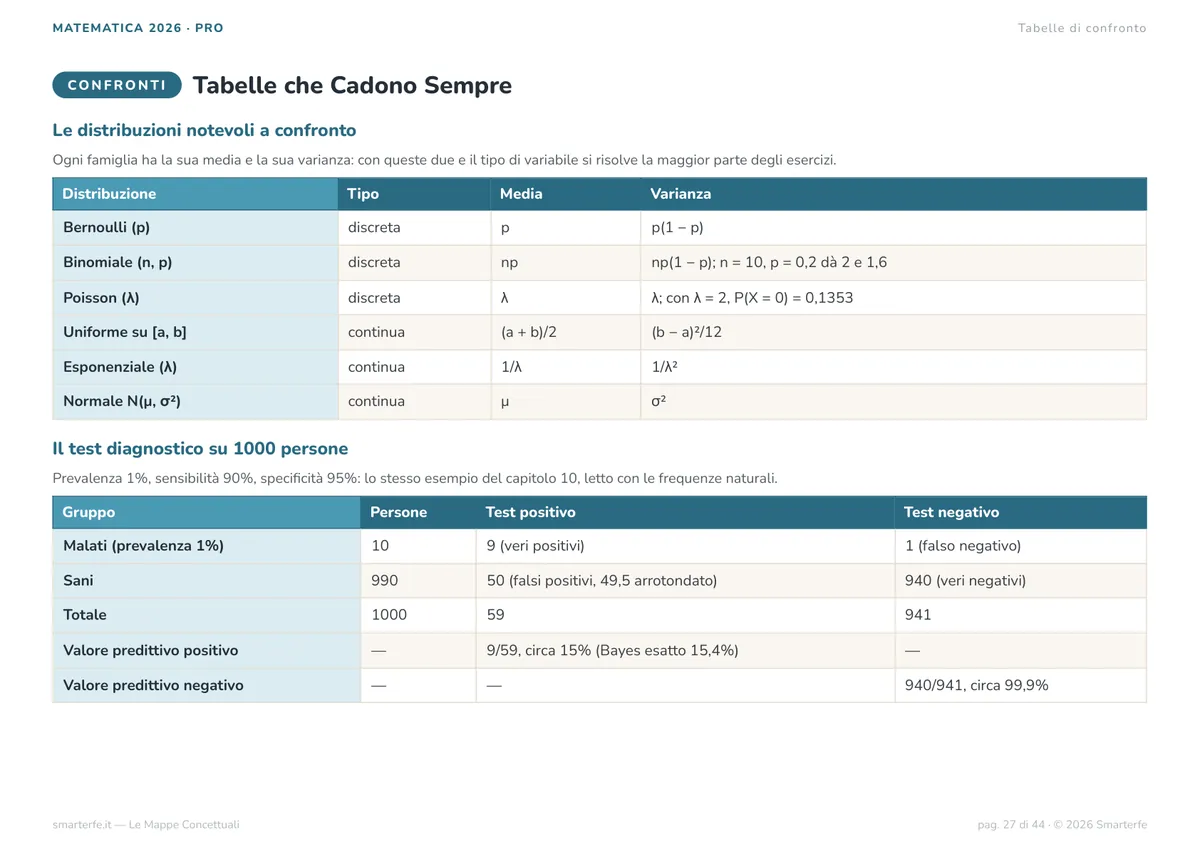Select the "Malati (prevalenza 1%)" row label

coord(206,546)
